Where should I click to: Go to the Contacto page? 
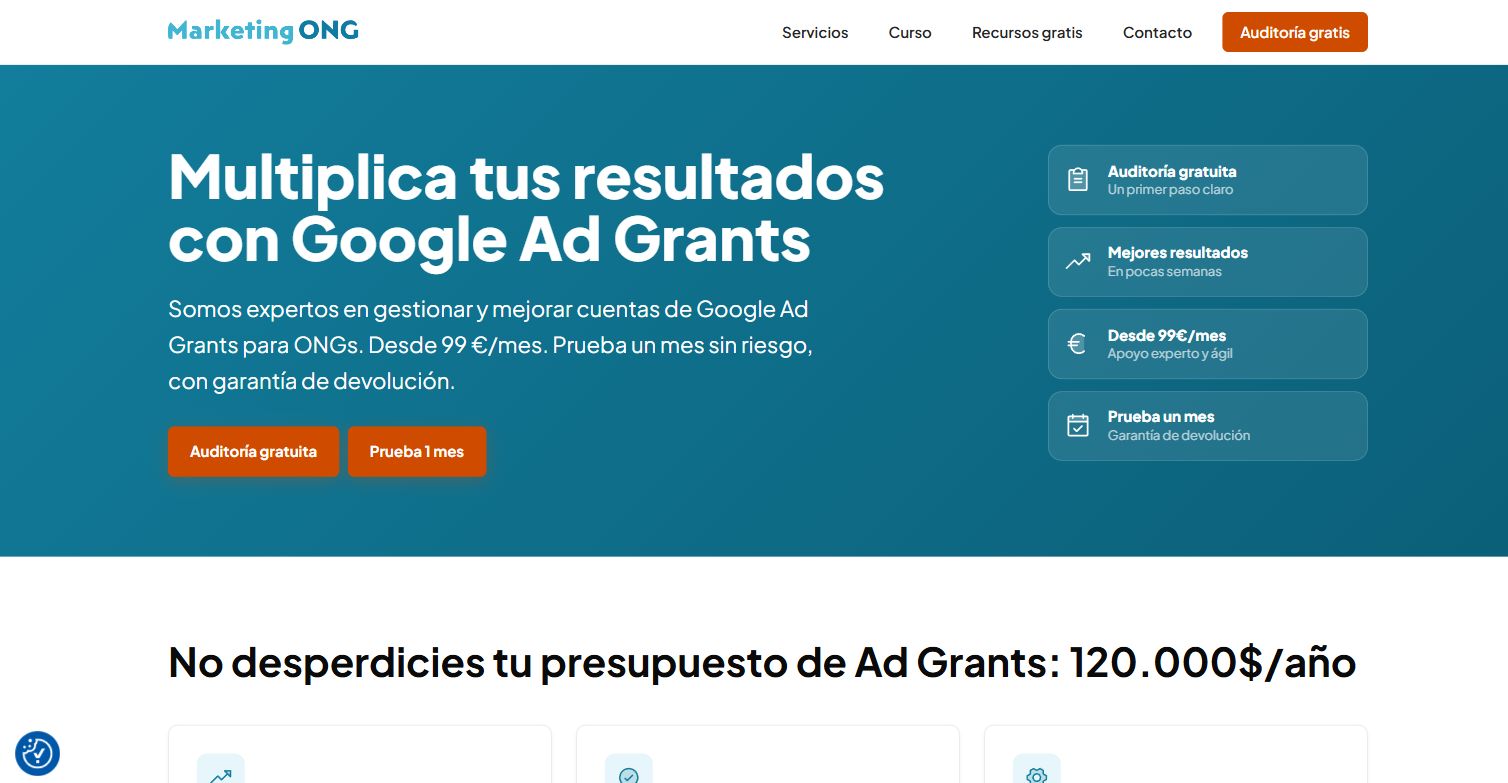coord(1157,33)
